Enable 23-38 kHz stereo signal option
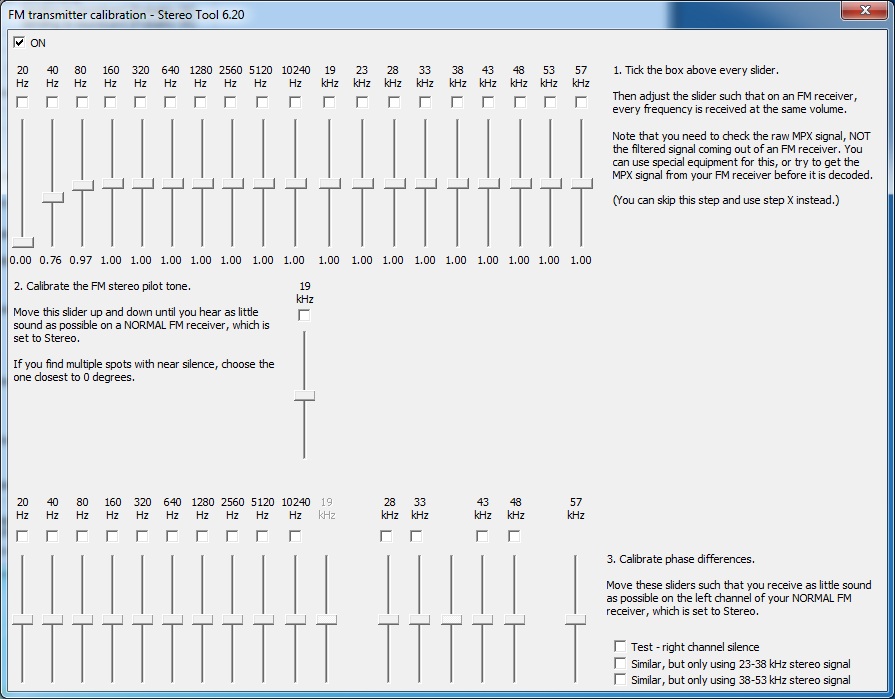This screenshot has width=895, height=699. tap(620, 663)
